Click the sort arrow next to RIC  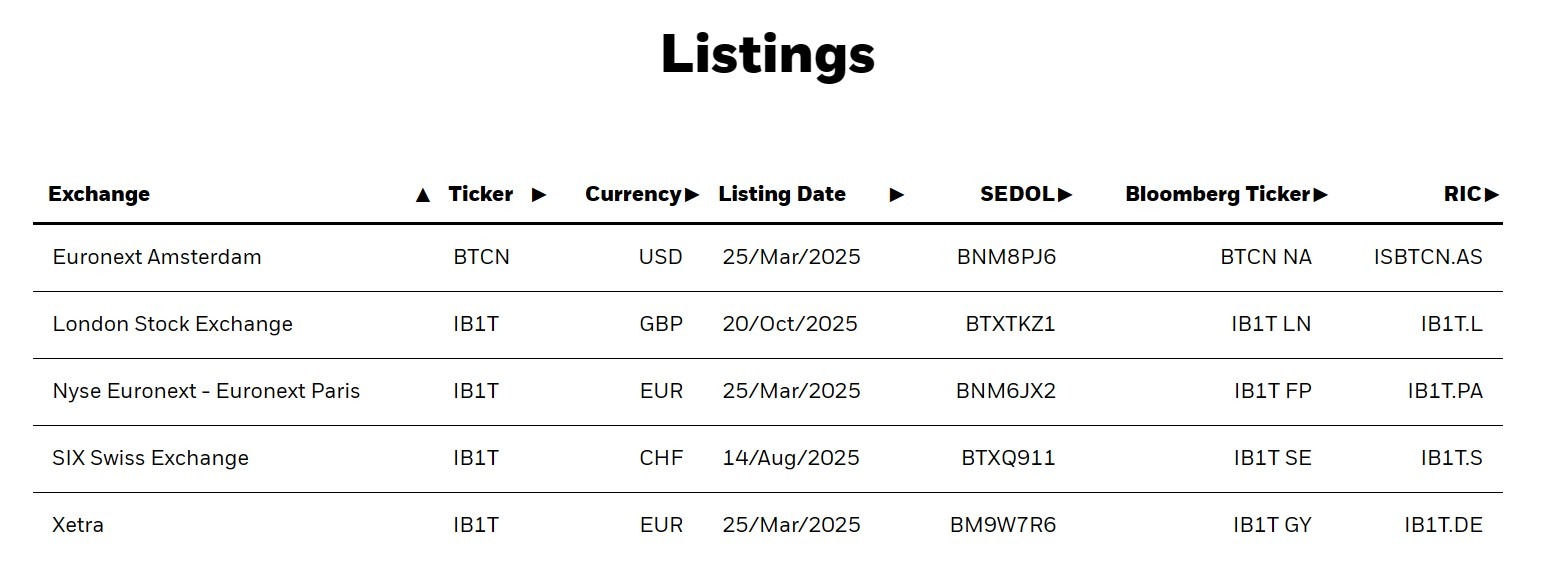click(1492, 195)
